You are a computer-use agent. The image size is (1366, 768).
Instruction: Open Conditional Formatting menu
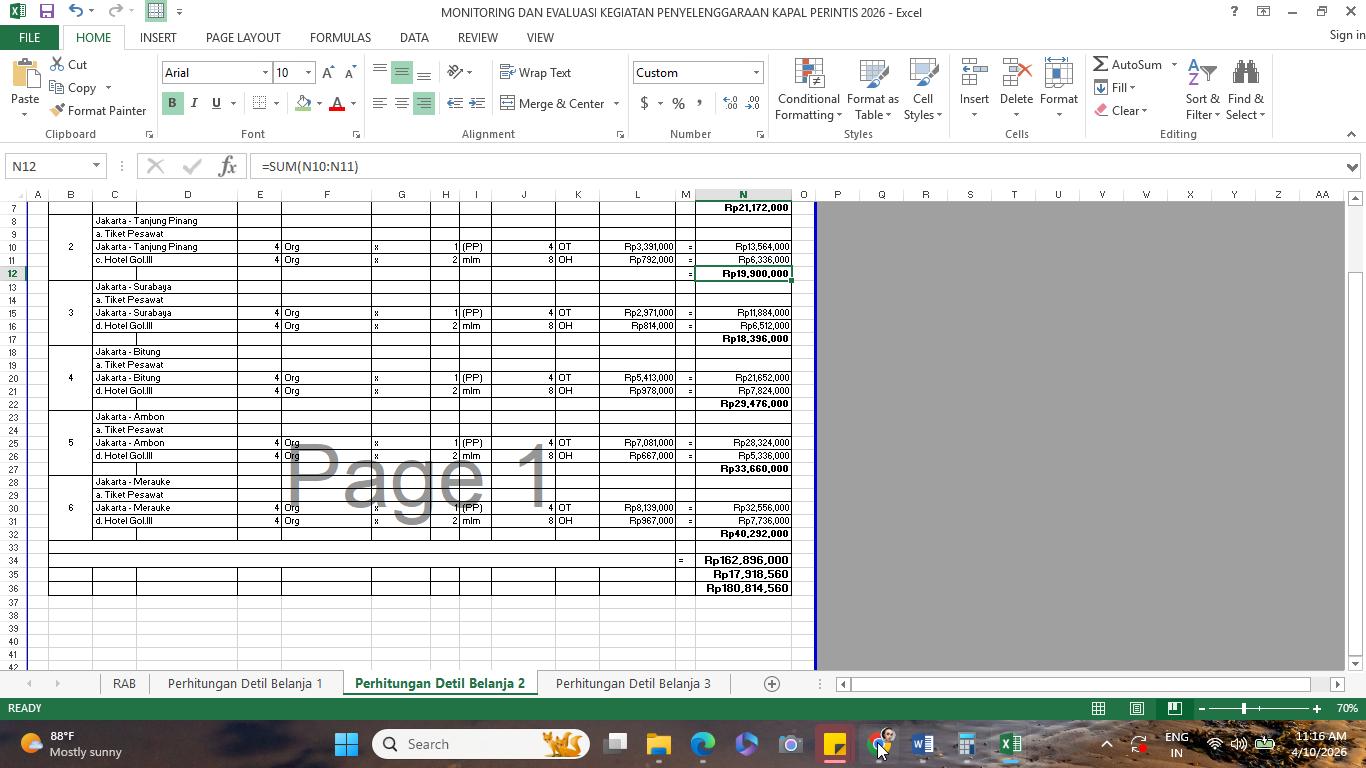809,90
